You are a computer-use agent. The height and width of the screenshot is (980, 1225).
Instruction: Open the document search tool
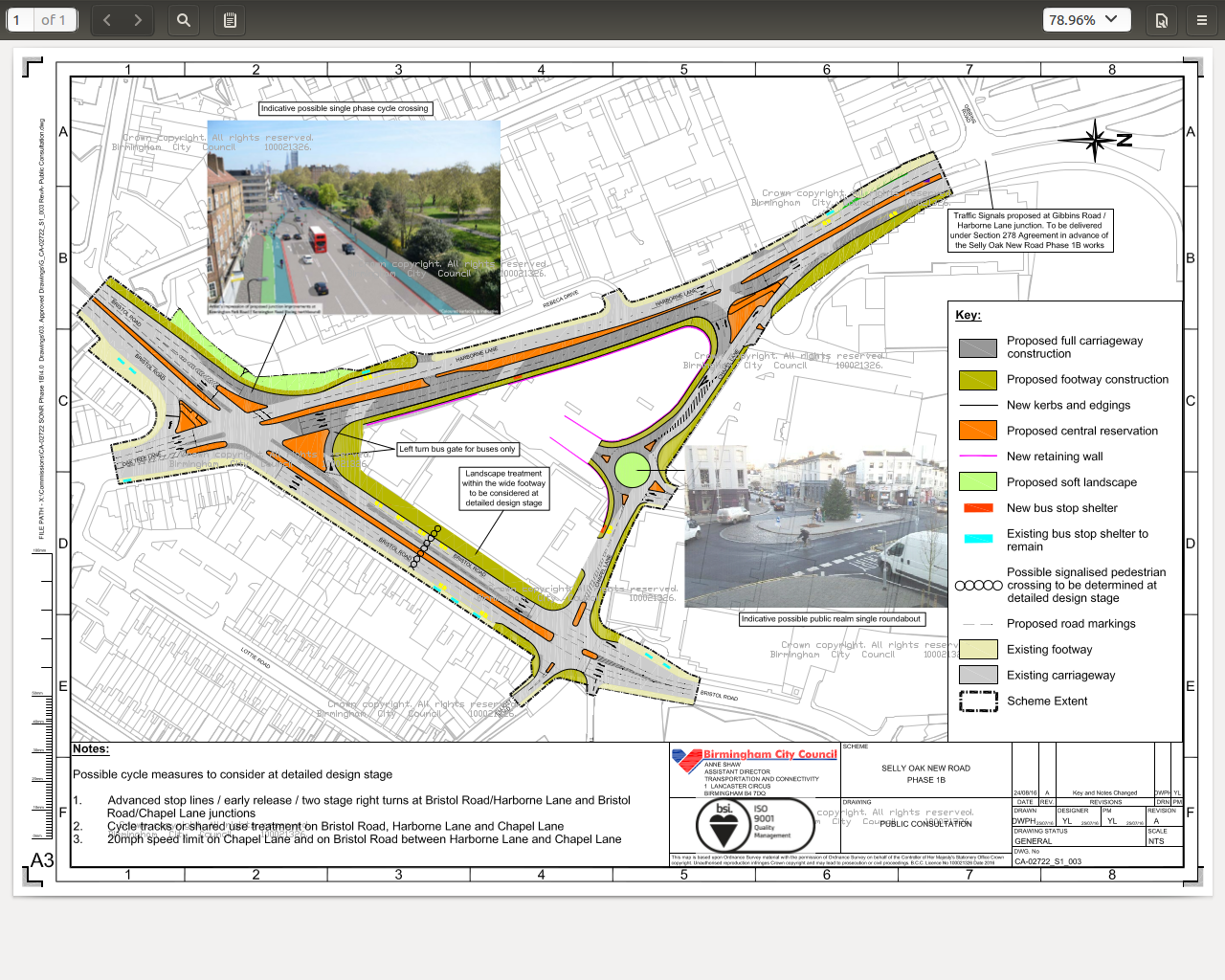pyautogui.click(x=183, y=19)
